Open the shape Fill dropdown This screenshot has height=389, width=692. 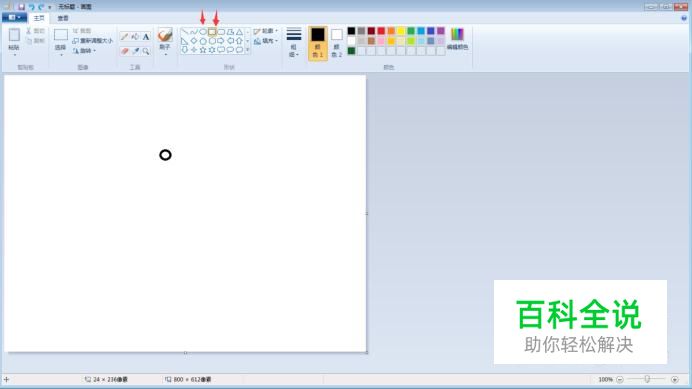(266, 41)
